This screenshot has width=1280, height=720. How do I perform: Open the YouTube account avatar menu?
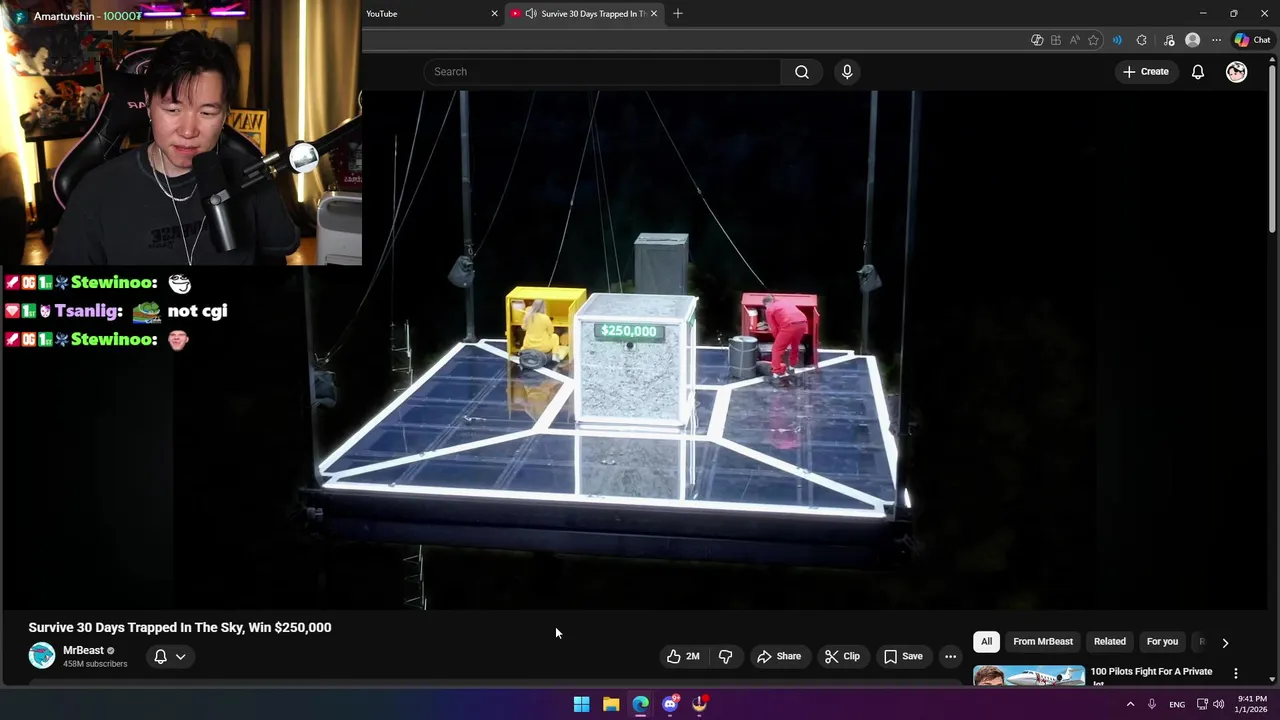click(1237, 72)
